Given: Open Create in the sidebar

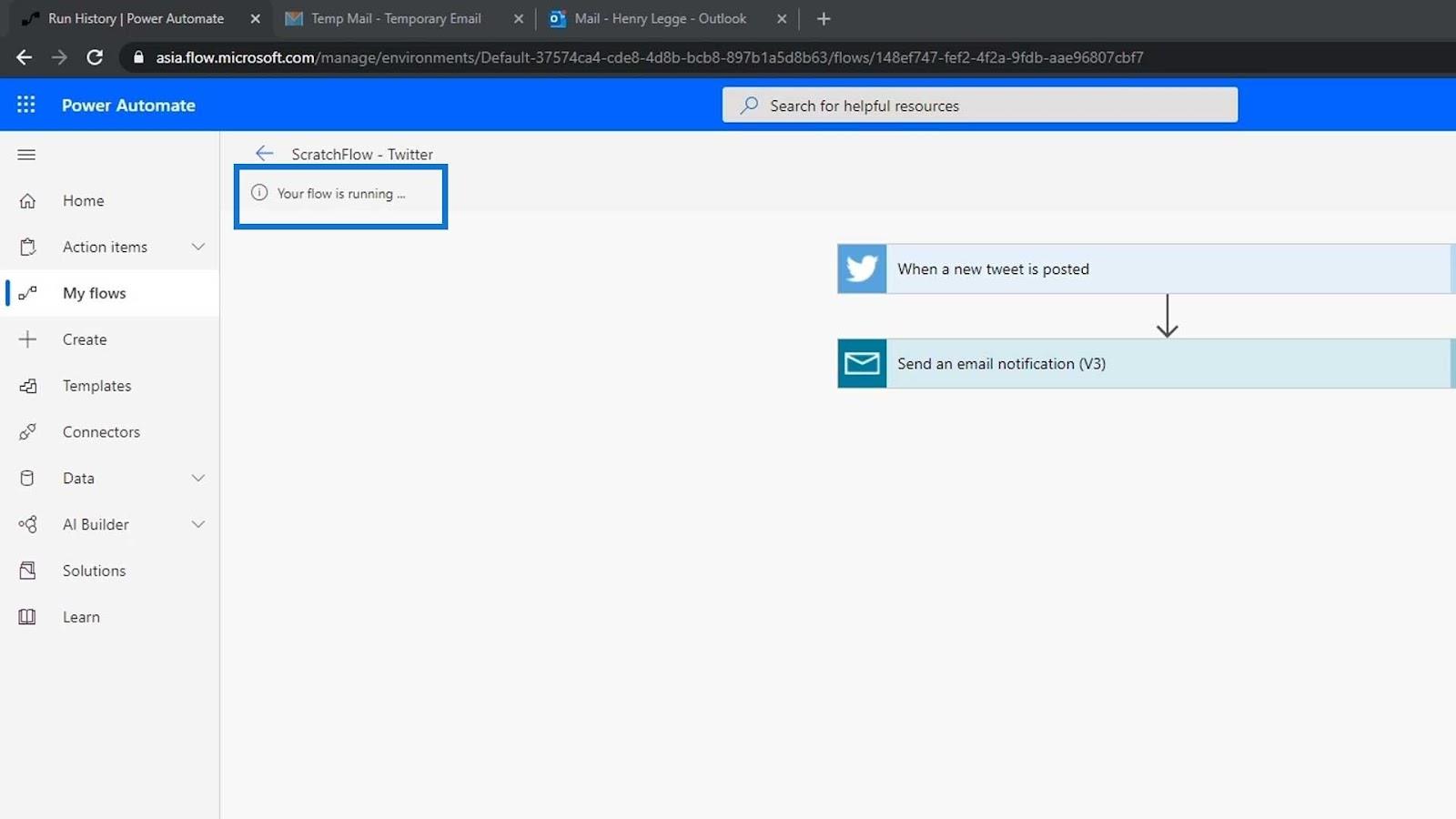Looking at the screenshot, I should tap(109, 339).
